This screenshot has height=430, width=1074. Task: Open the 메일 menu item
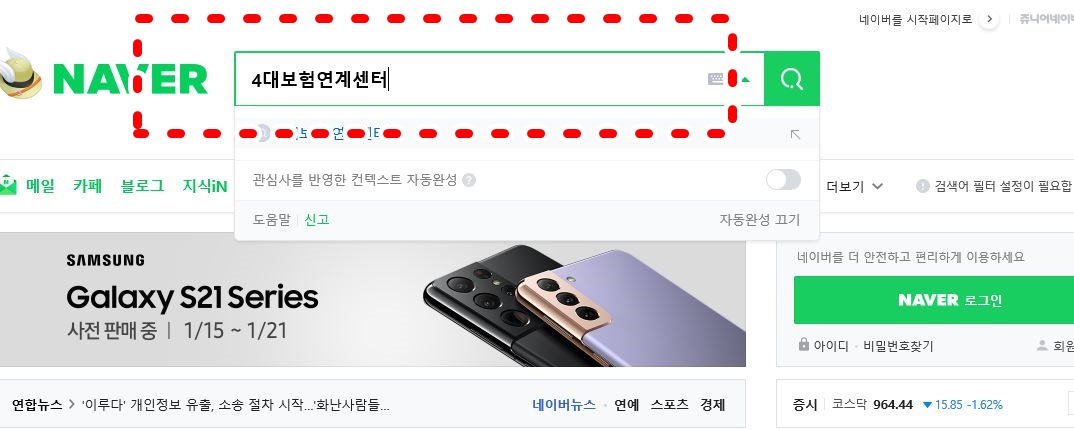[x=27, y=186]
